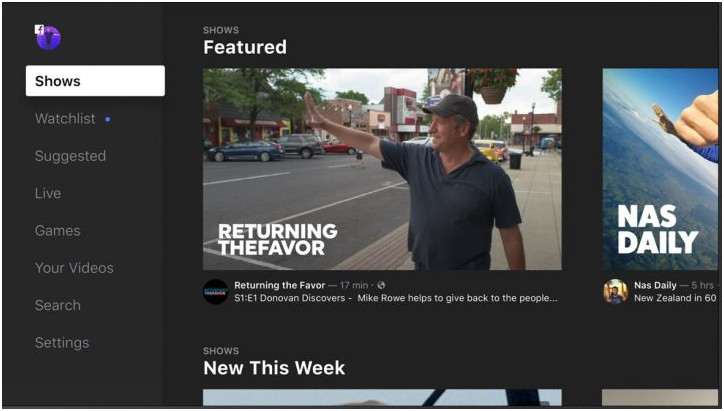724x411 pixels.
Task: Open Settings from the sidebar
Action: pos(62,343)
